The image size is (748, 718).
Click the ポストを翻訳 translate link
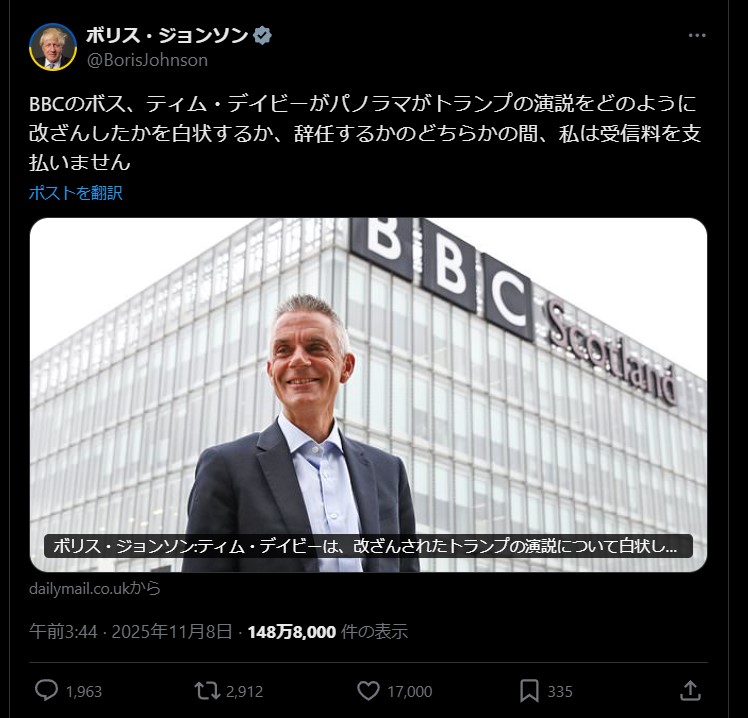coord(75,193)
